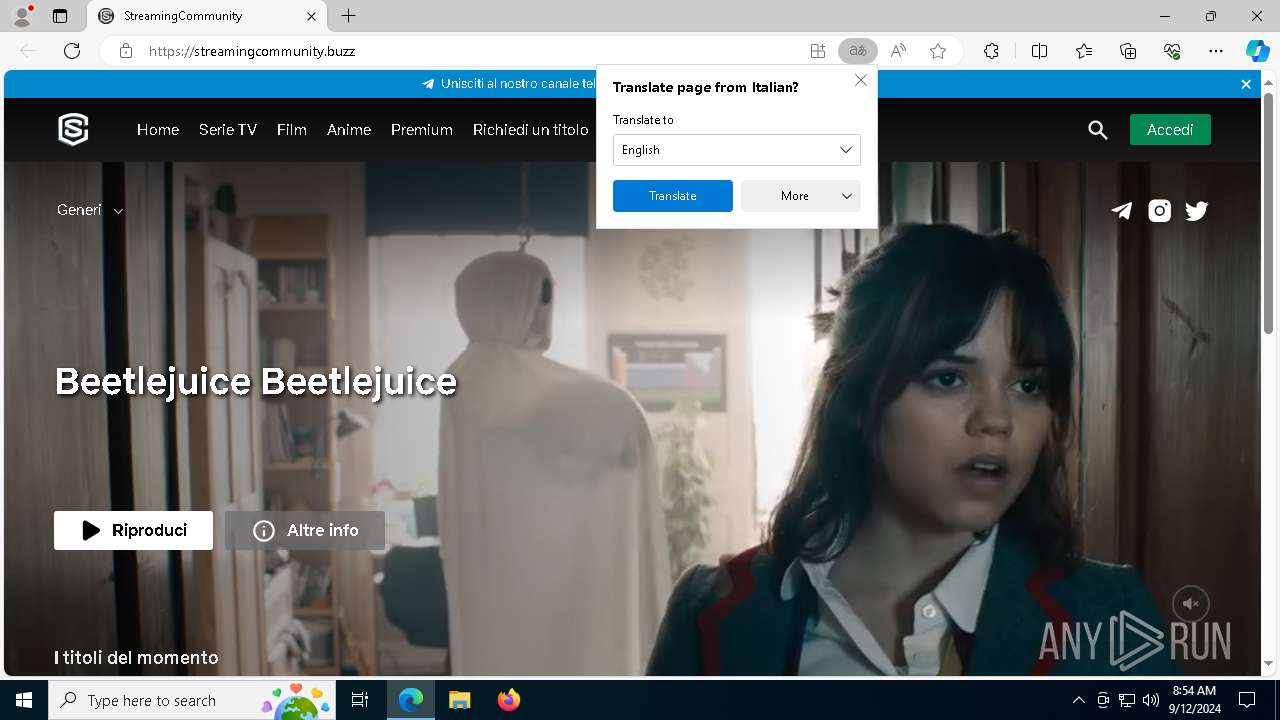Image resolution: width=1280 pixels, height=720 pixels.
Task: Click the address bar URL field
Action: click(x=470, y=51)
